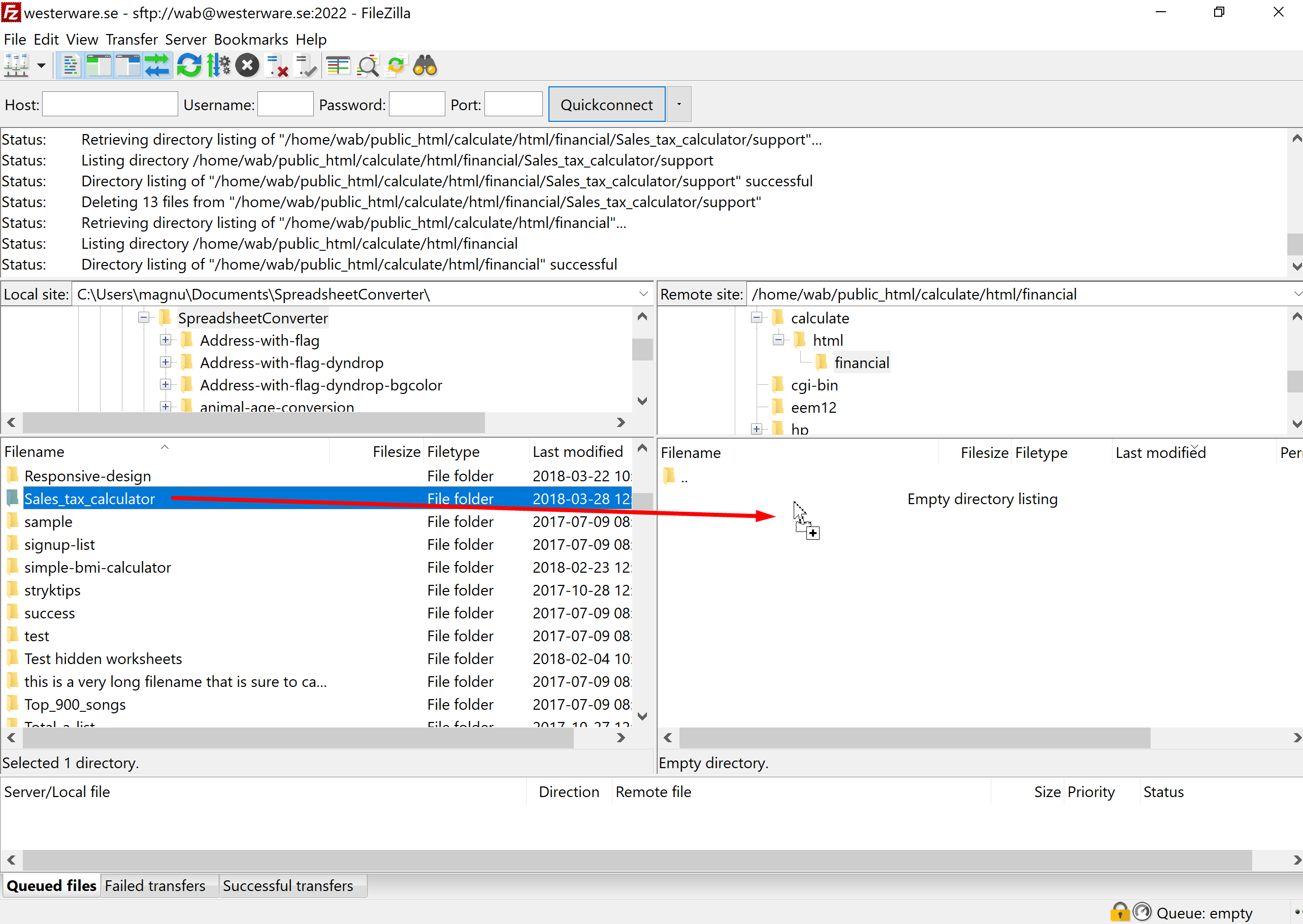Go to remote parent directory ..

pyautogui.click(x=675, y=477)
